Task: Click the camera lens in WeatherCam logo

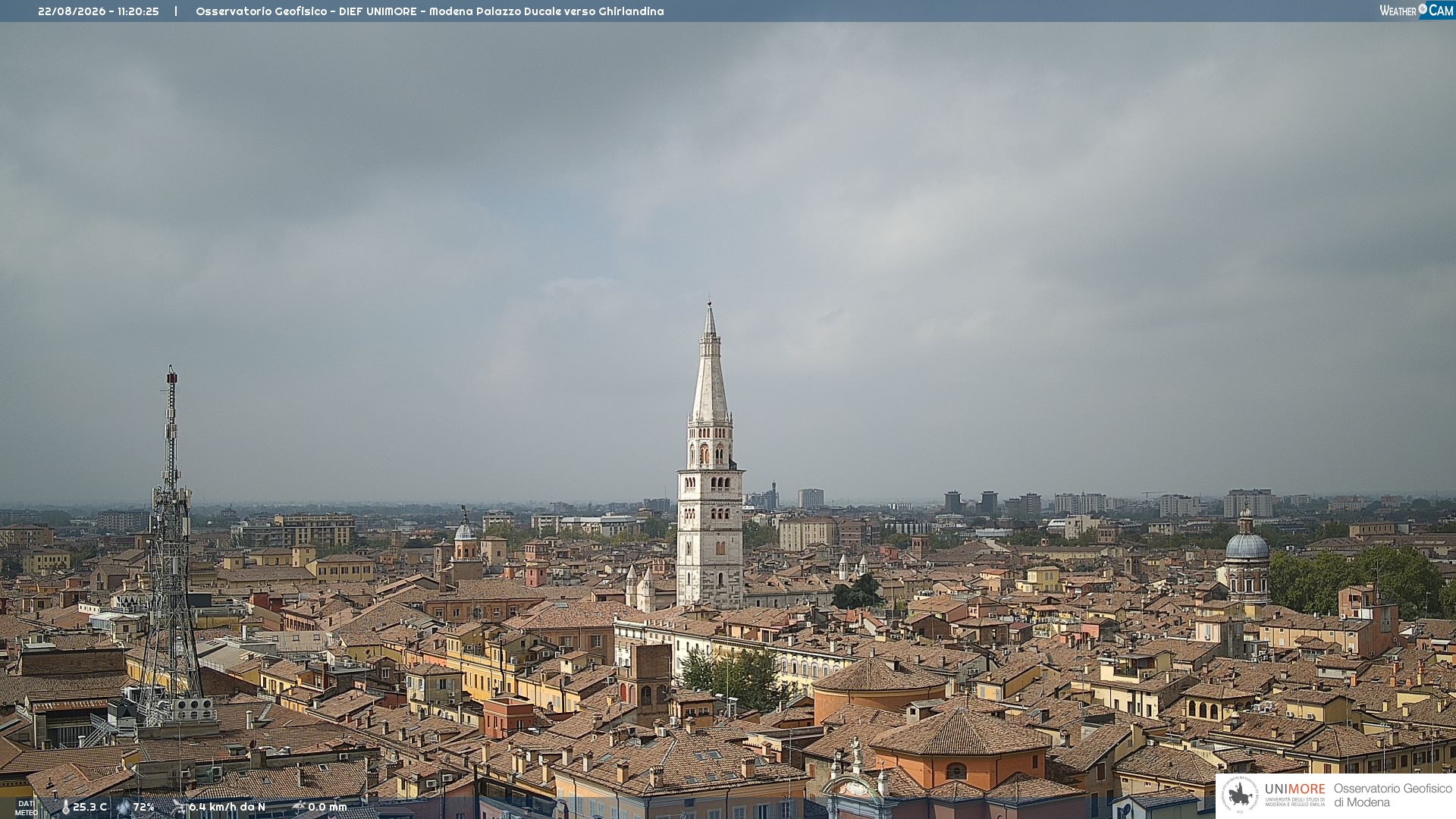Action: [1423, 8]
